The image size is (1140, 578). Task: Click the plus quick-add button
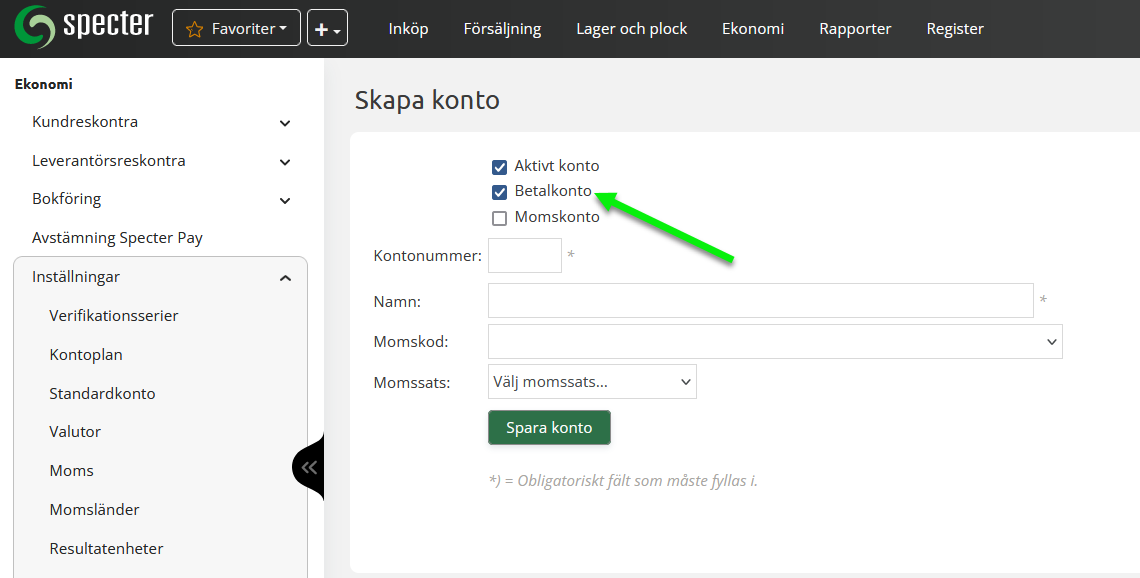pos(327,29)
